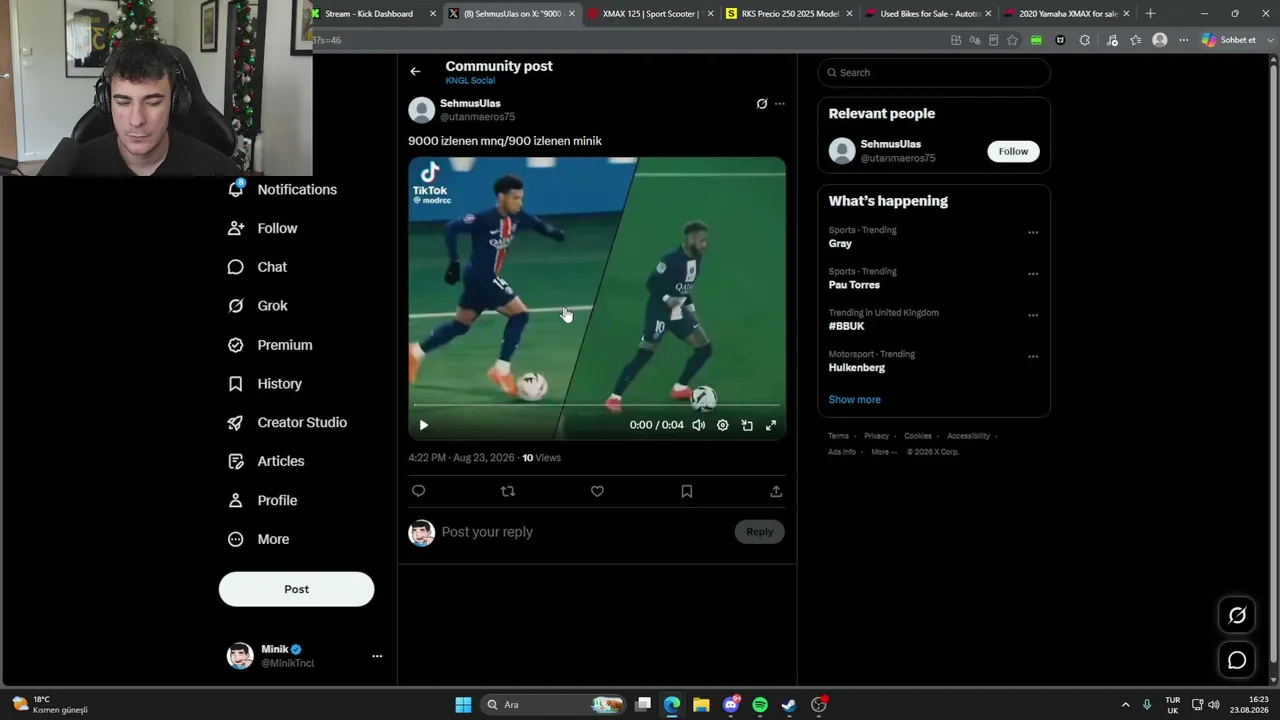Click the white Post button
Viewport: 1280px width, 720px height.
click(x=296, y=589)
